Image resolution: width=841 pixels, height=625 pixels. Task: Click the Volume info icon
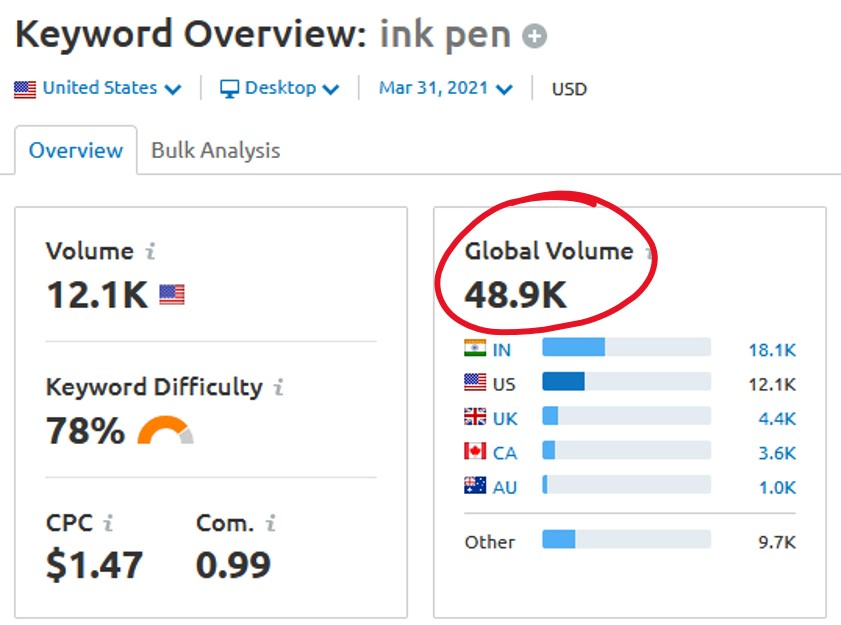pos(151,251)
